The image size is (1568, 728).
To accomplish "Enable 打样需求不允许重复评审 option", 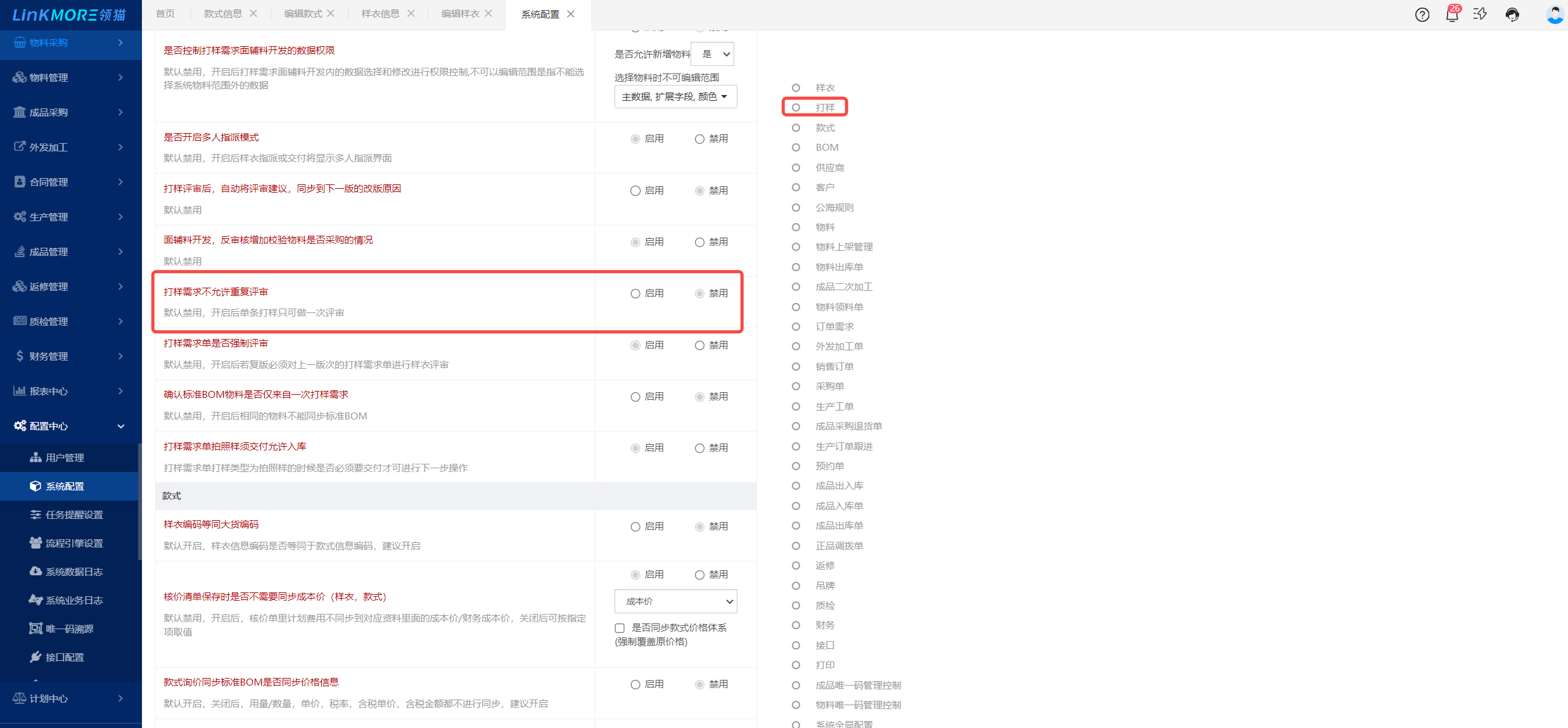I will 635,293.
